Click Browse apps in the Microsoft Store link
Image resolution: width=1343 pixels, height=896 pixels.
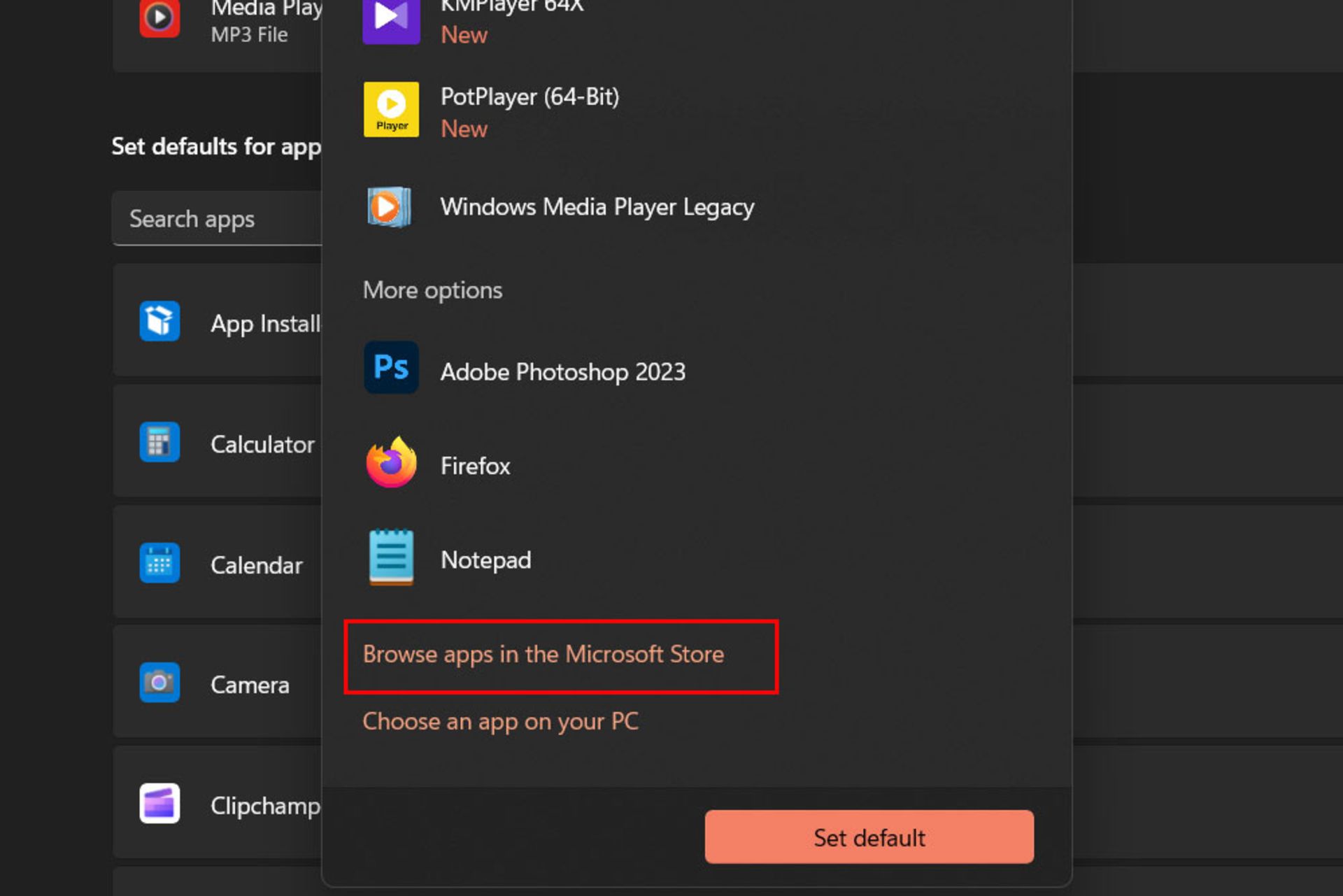click(543, 655)
